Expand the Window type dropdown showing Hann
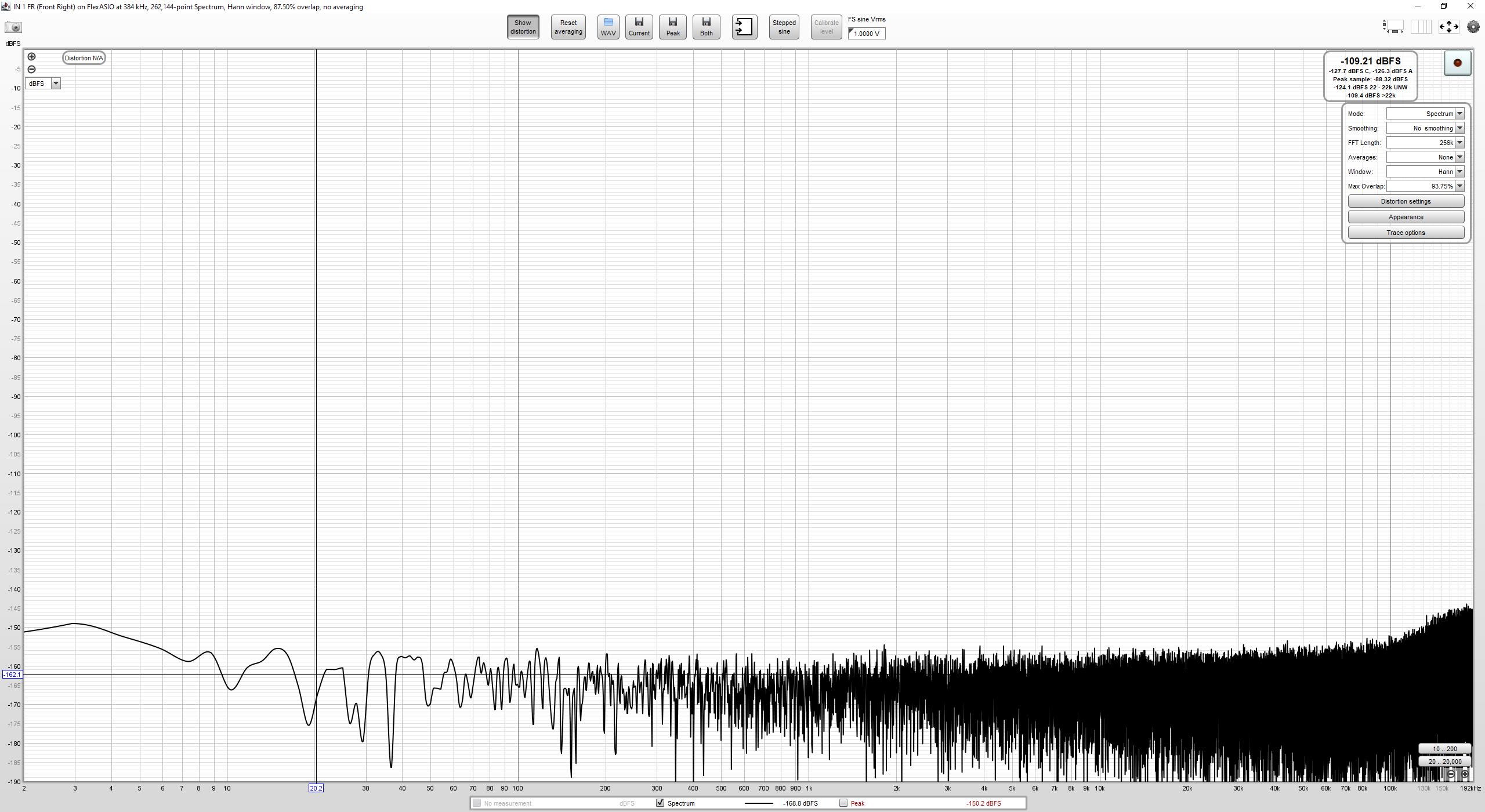The height and width of the screenshot is (812, 1485). [1459, 172]
